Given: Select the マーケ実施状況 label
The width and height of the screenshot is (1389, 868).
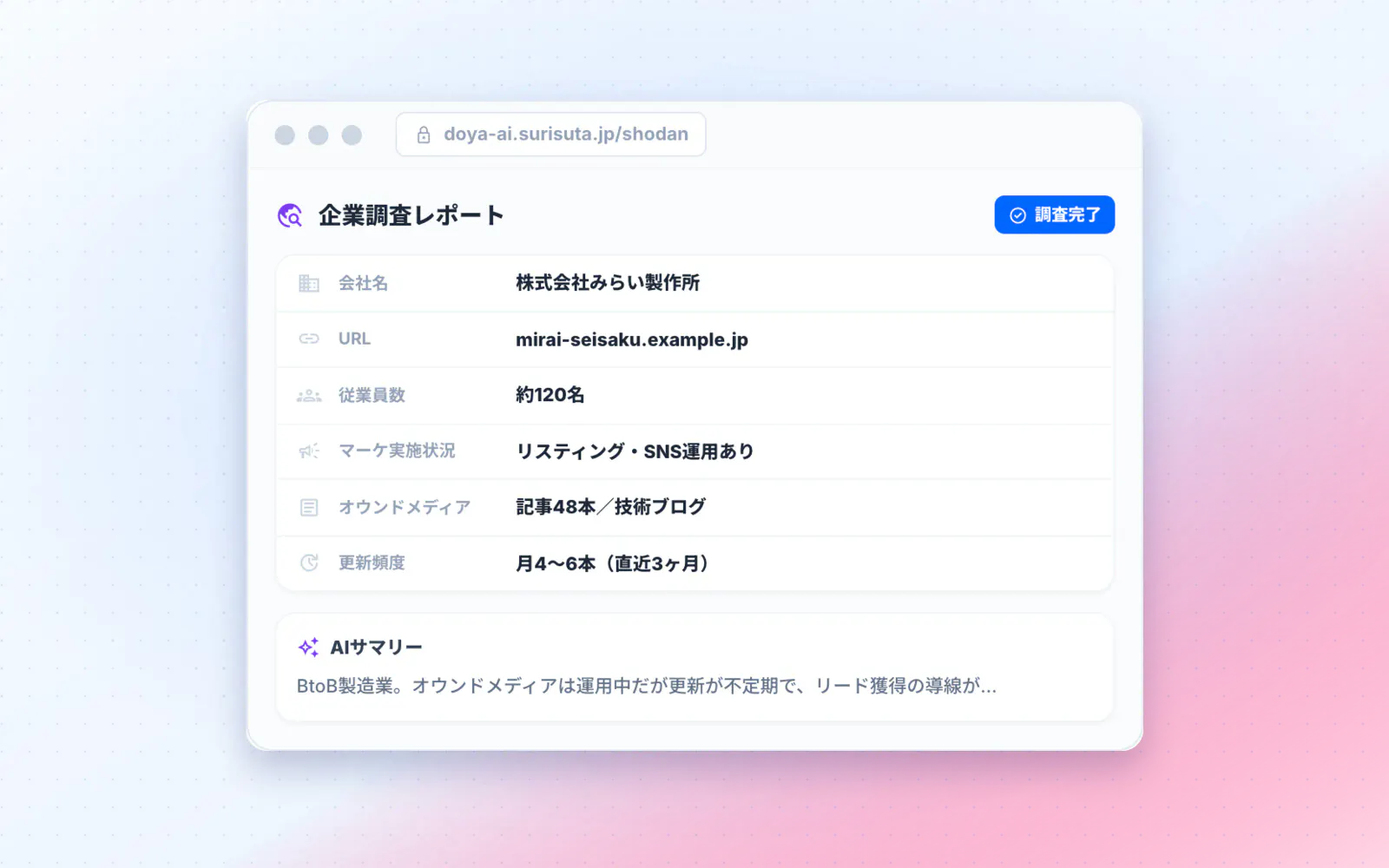Looking at the screenshot, I should 397,450.
